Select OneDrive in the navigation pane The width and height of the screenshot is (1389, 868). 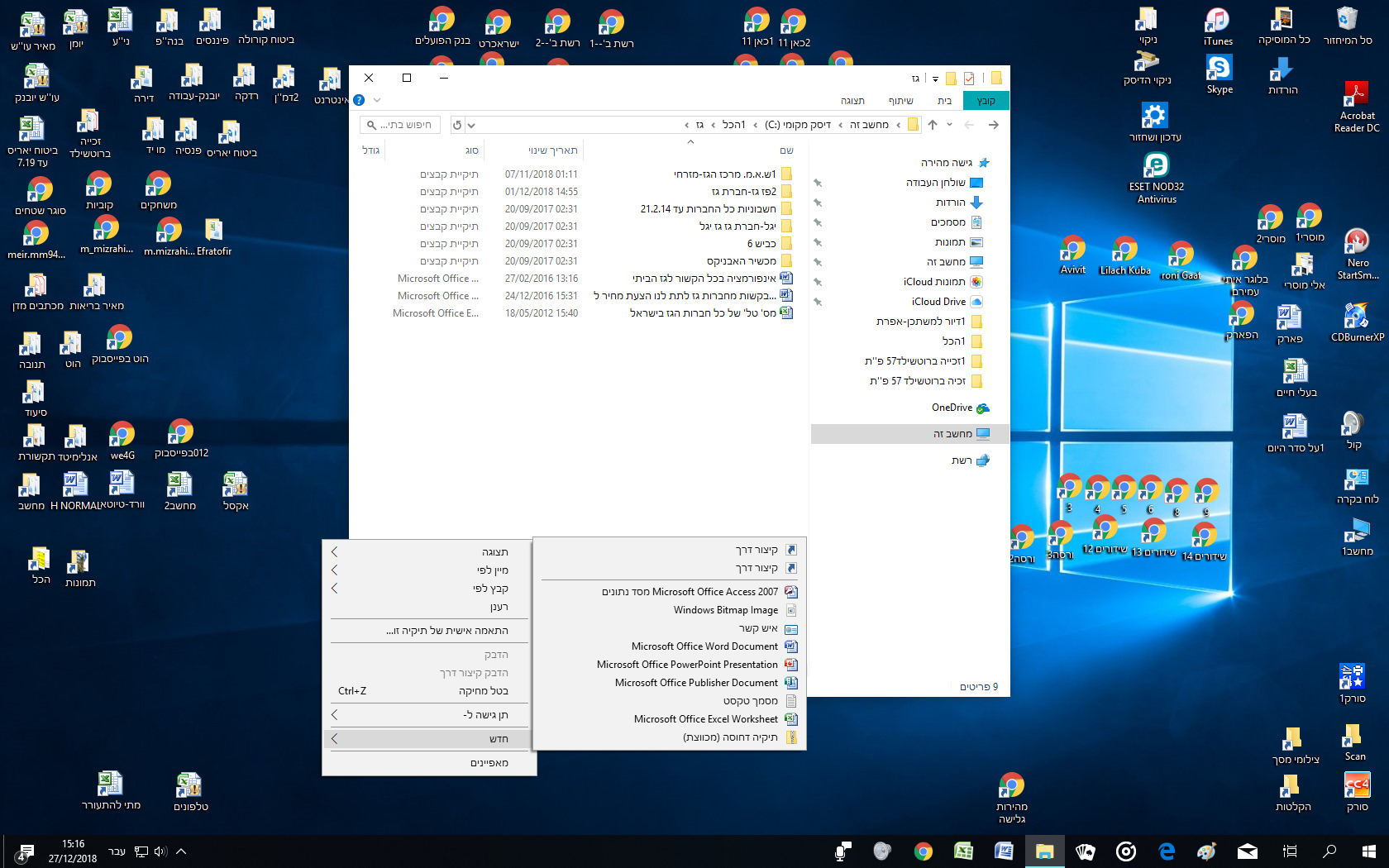tap(952, 408)
